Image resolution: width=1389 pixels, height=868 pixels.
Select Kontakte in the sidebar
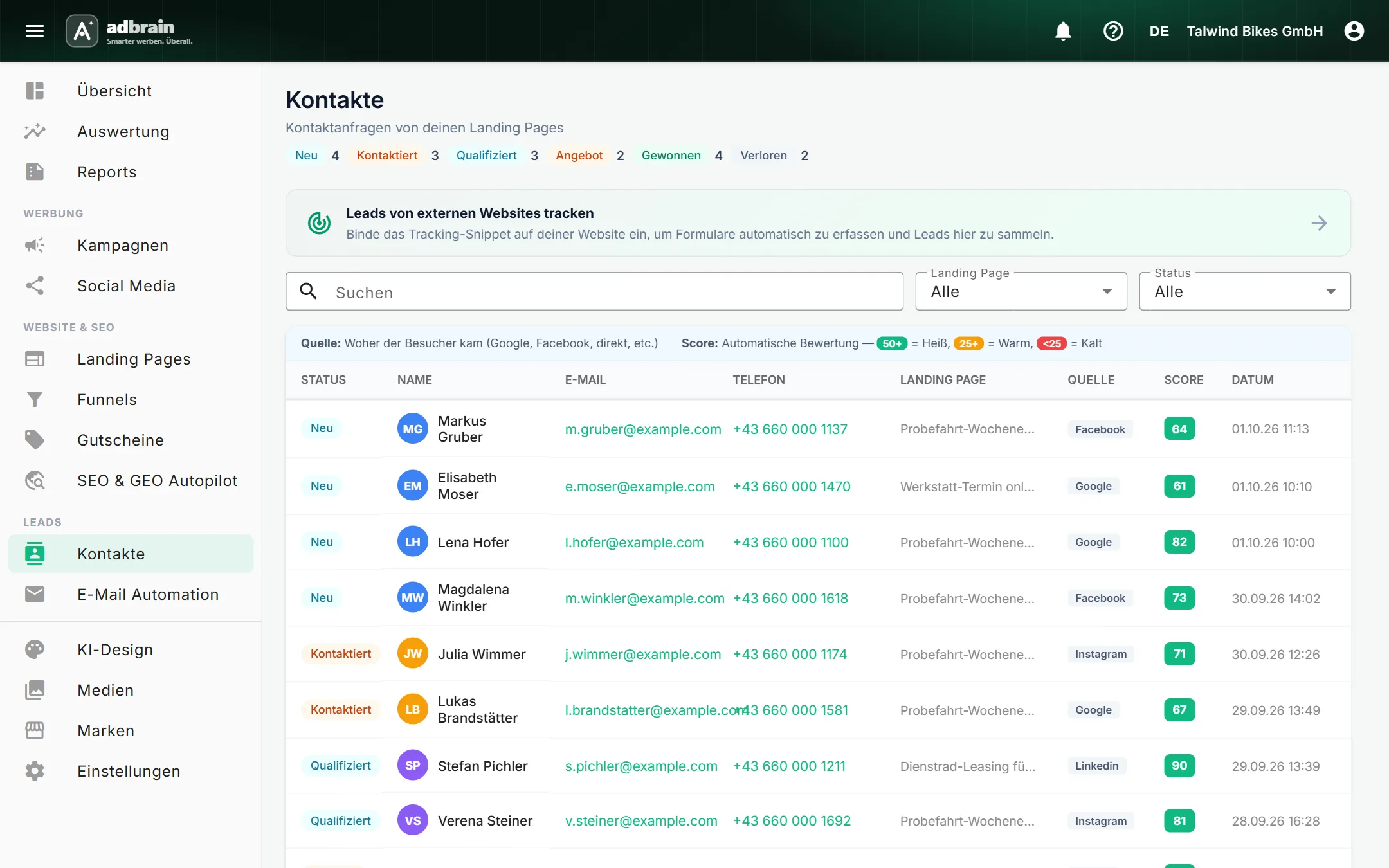coord(131,554)
